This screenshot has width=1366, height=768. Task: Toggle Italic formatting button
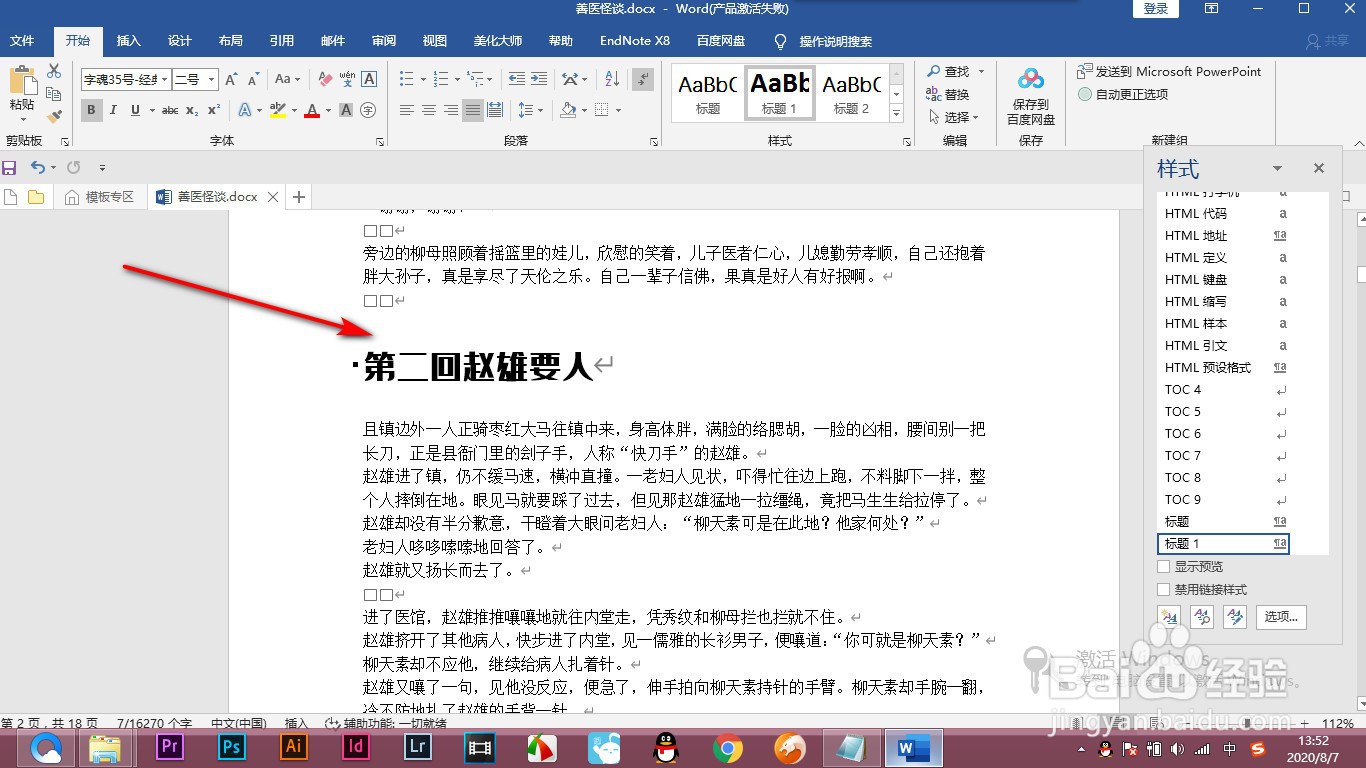tap(113, 110)
